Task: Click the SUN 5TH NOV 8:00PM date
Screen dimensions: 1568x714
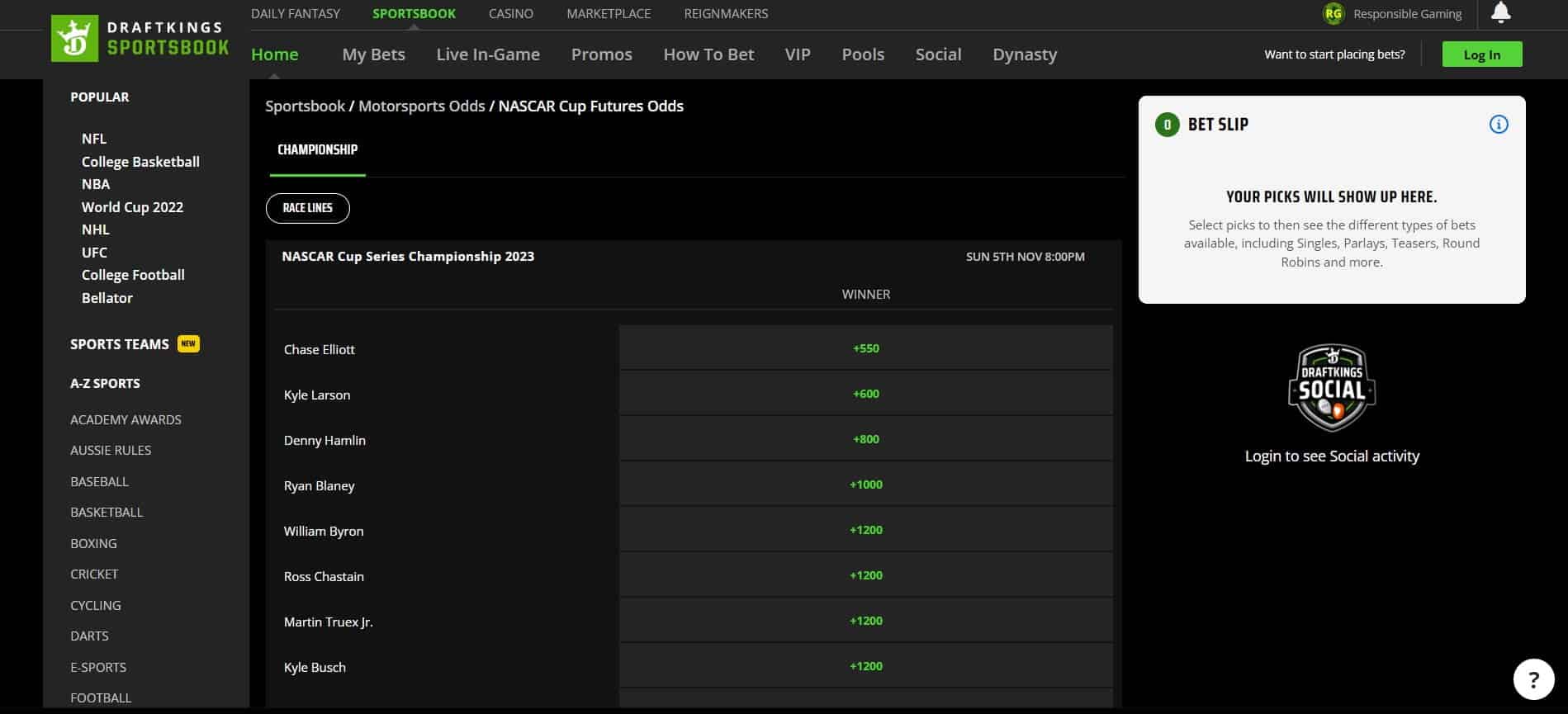Action: point(1026,257)
